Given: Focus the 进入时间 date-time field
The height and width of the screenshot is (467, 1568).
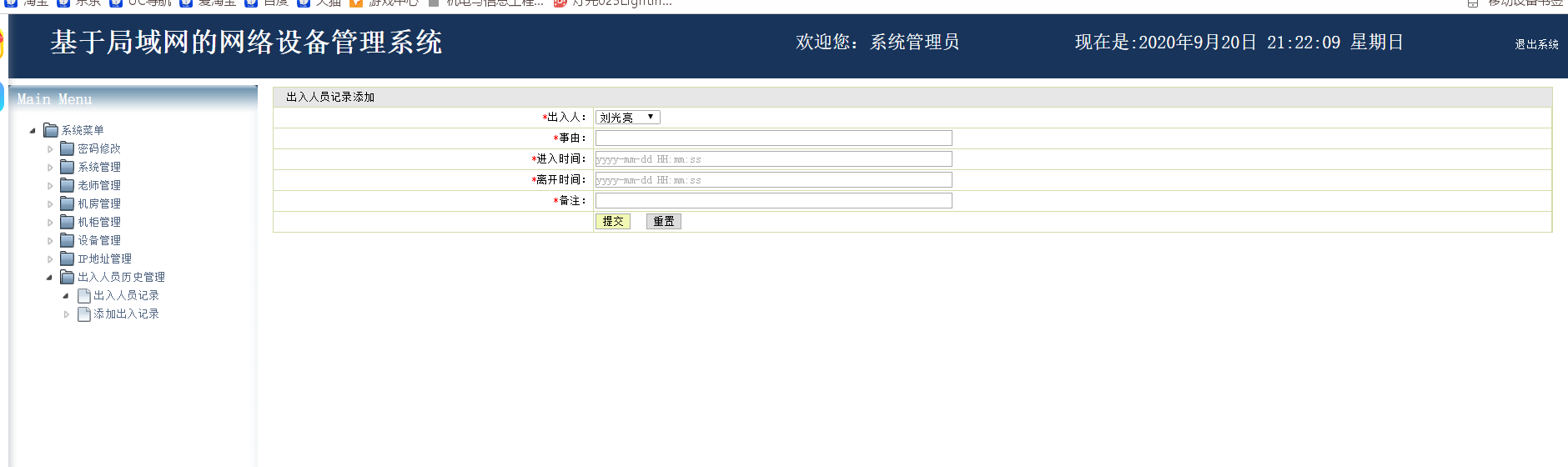Looking at the screenshot, I should 773,158.
